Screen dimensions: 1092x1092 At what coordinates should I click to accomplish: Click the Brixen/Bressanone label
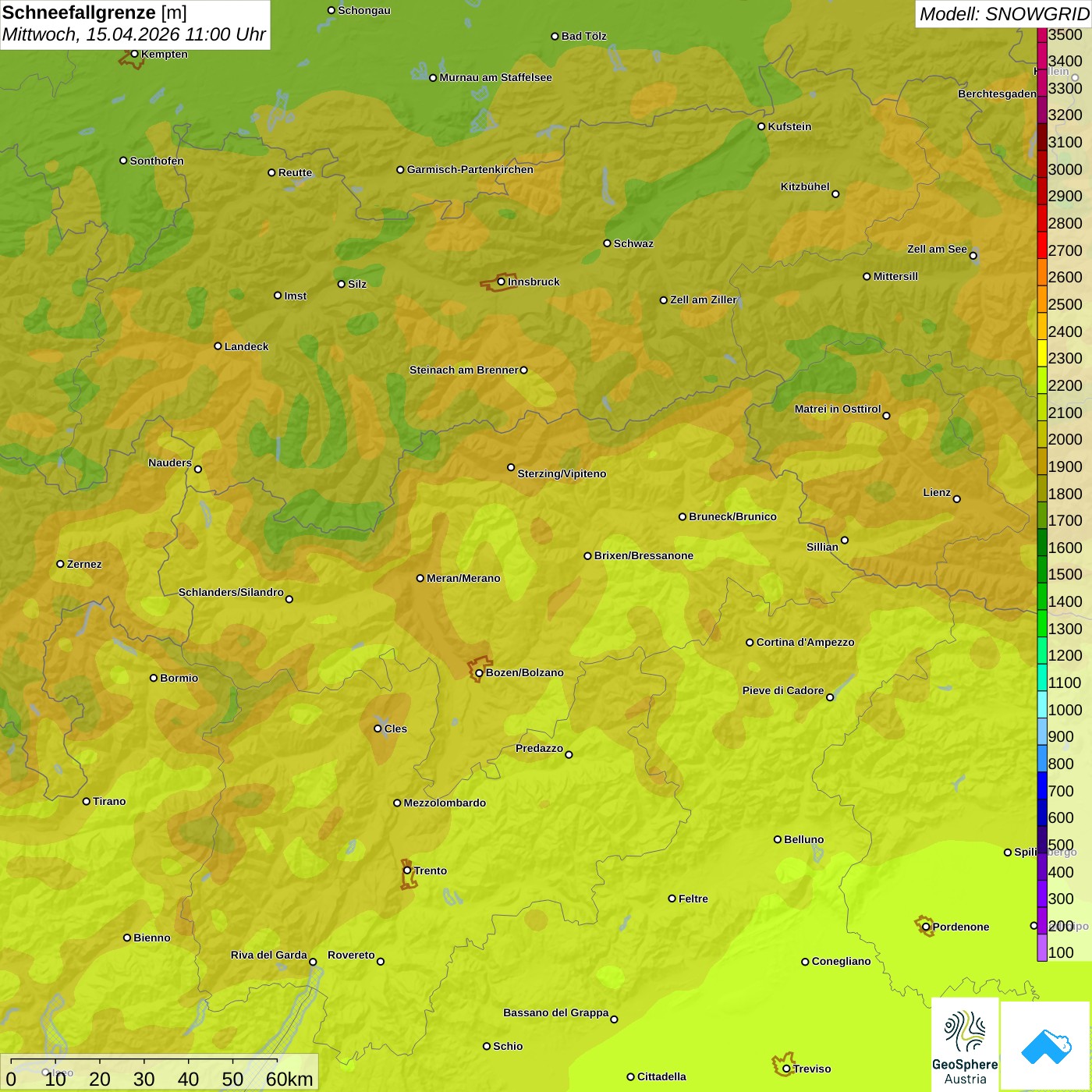point(643,555)
